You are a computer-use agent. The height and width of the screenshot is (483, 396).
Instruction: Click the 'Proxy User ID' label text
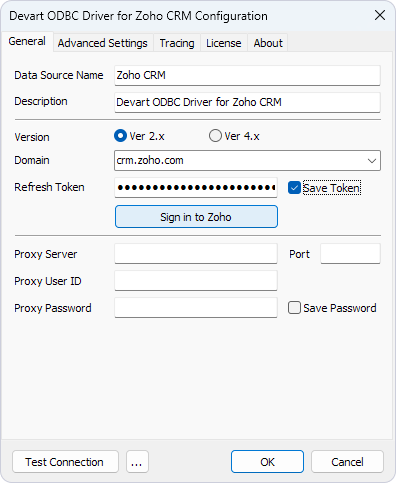48,281
